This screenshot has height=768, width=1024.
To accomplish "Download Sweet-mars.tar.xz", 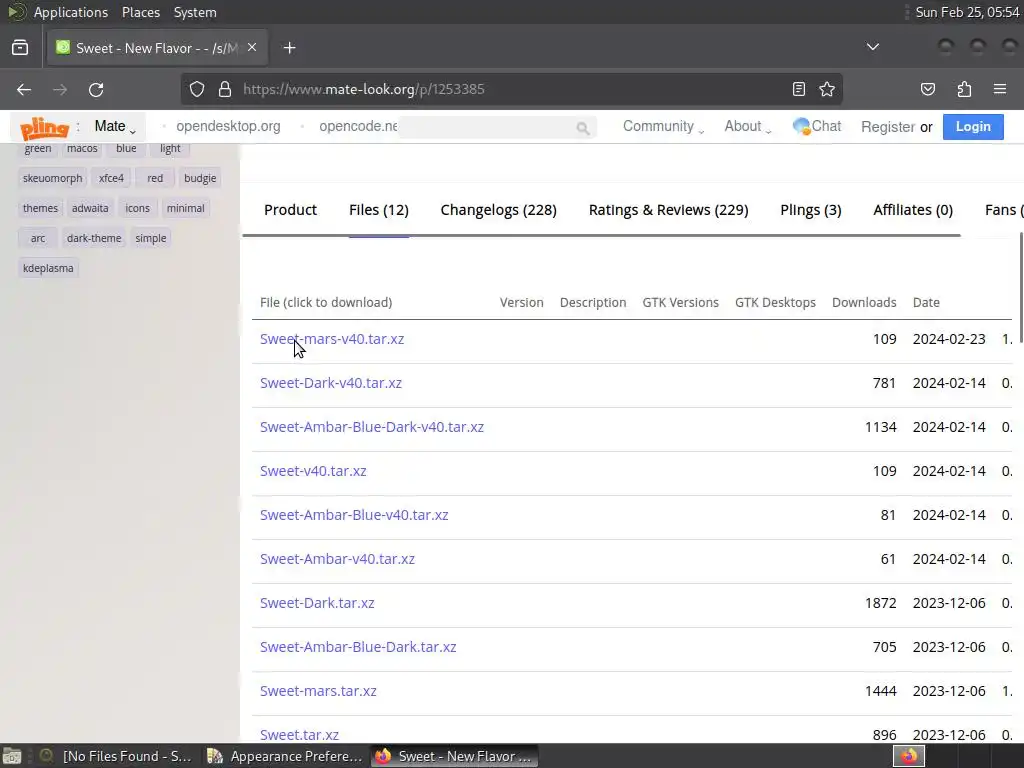I will point(318,691).
